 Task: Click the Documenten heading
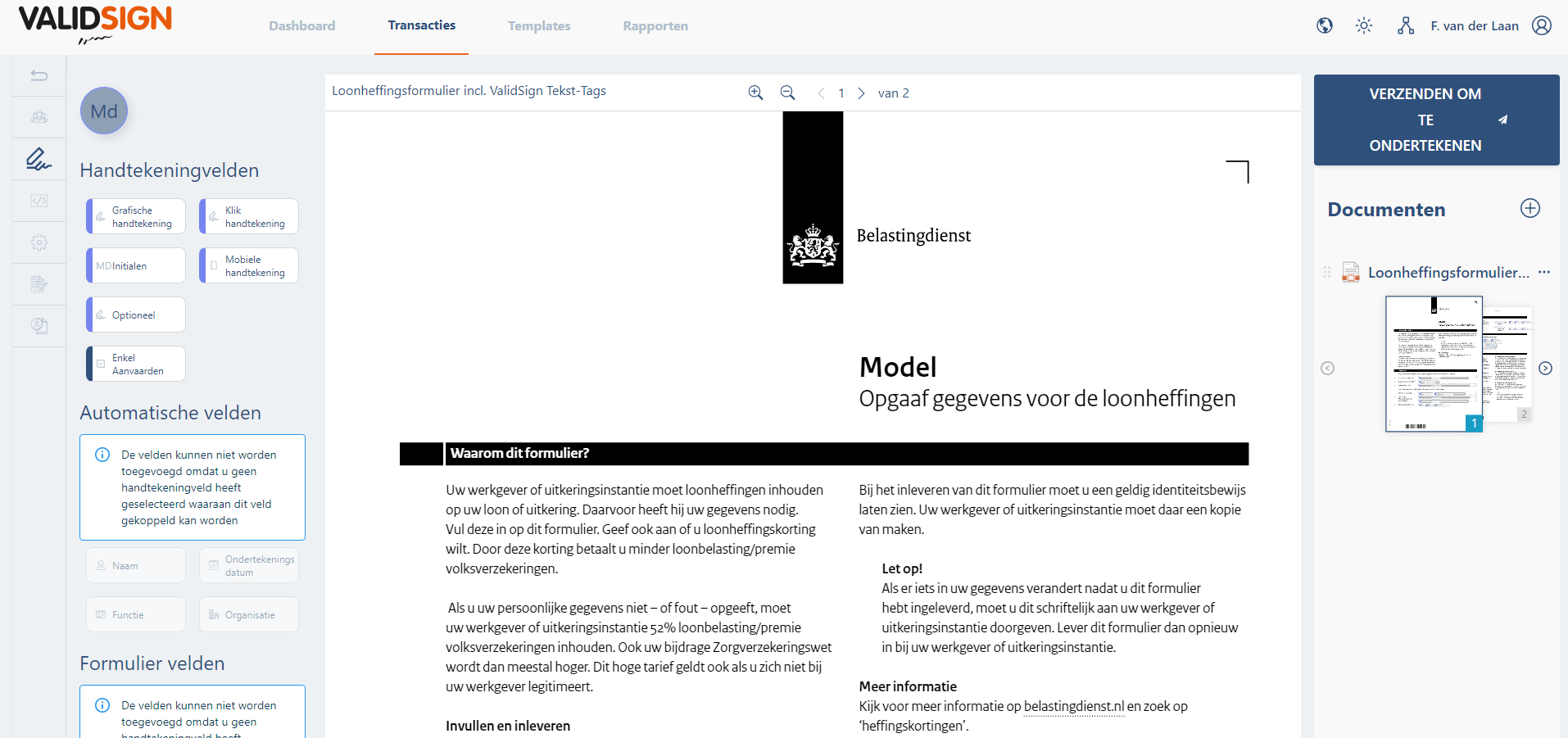[1386, 210]
